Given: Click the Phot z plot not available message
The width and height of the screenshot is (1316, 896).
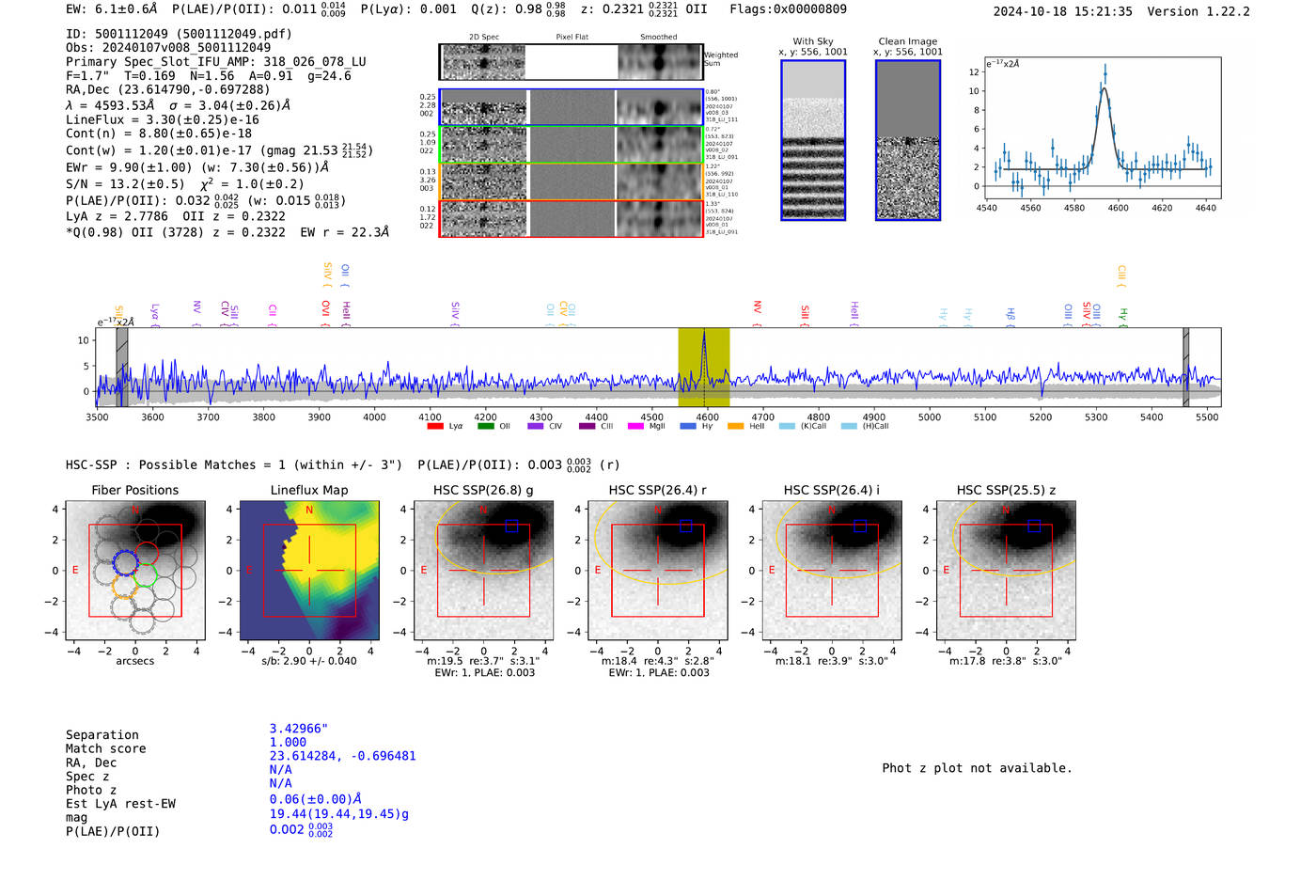Looking at the screenshot, I should tap(977, 768).
